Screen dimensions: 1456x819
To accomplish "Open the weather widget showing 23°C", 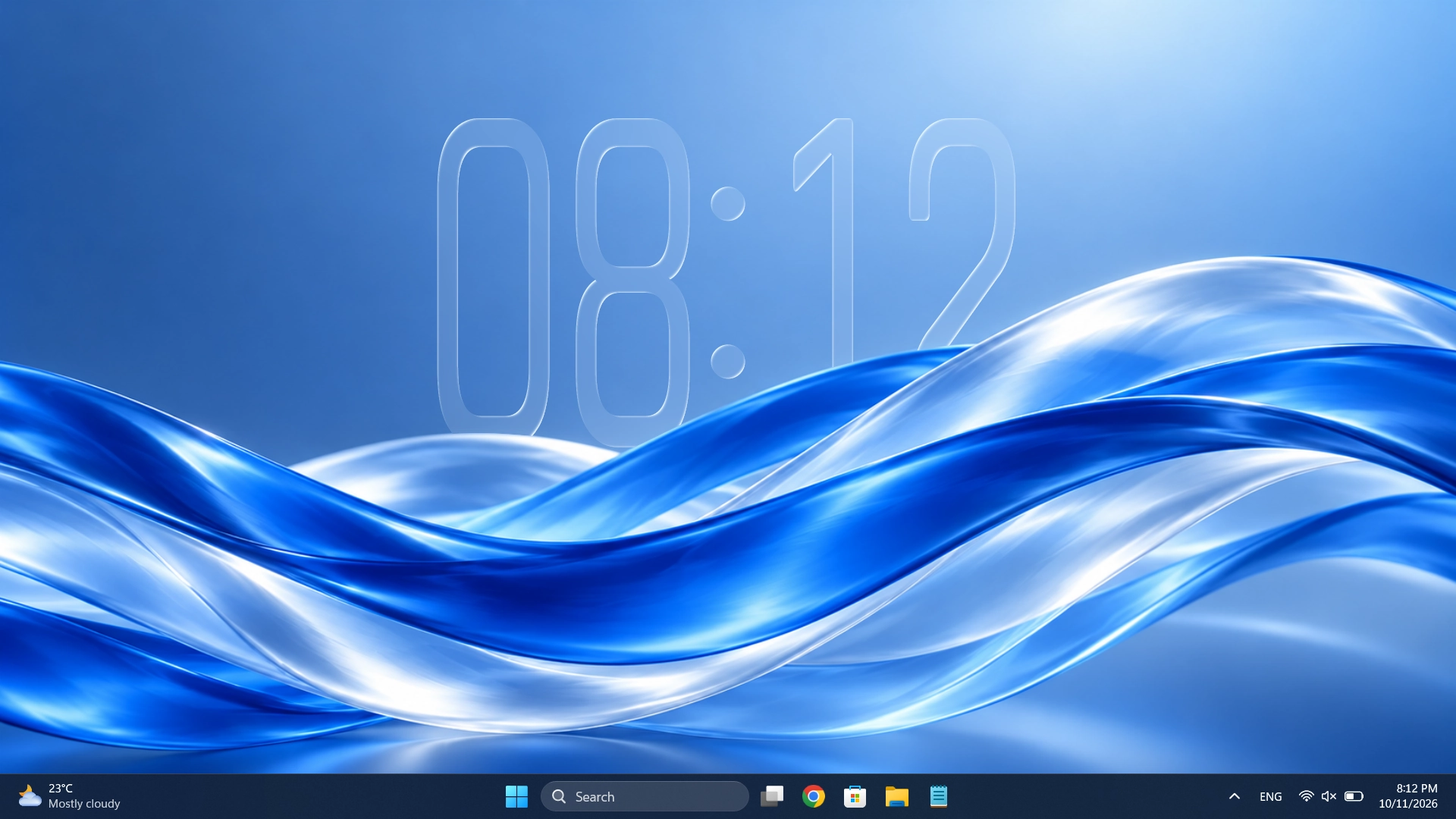I will pos(69,796).
